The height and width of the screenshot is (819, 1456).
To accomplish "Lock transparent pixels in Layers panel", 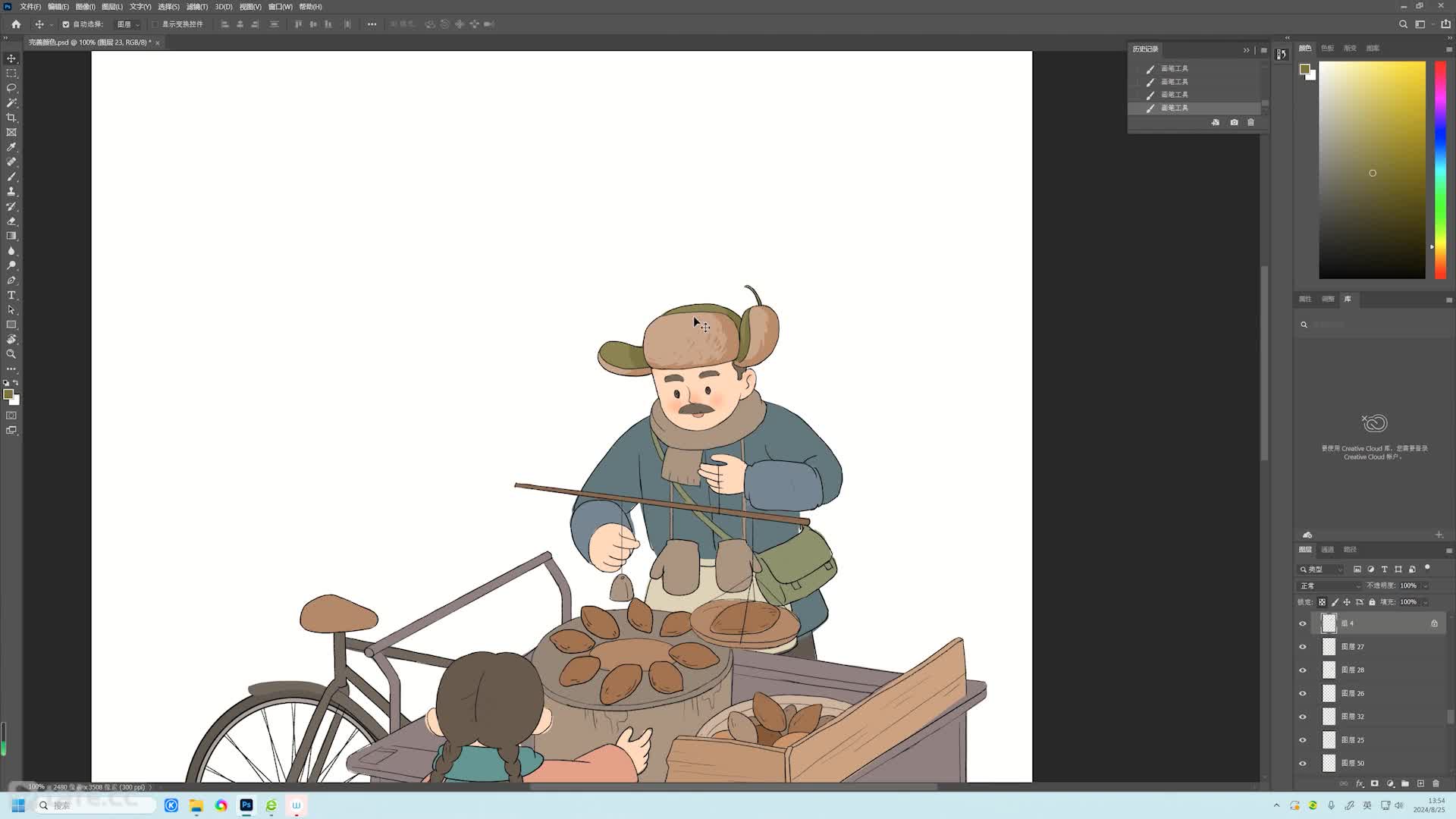I will pyautogui.click(x=1322, y=602).
